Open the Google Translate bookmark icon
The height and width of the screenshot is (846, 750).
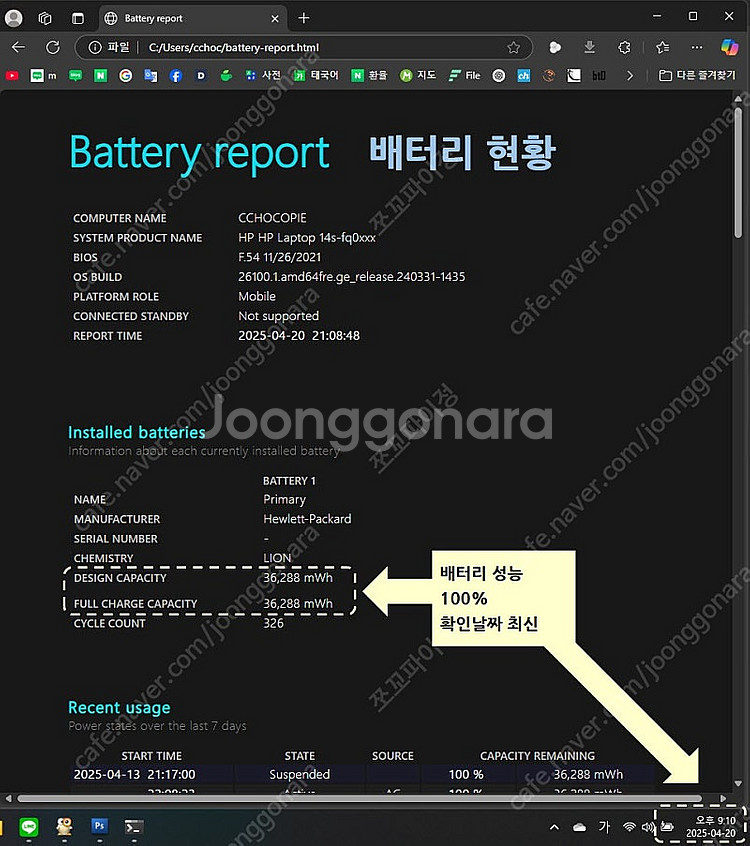pyautogui.click(x=151, y=76)
